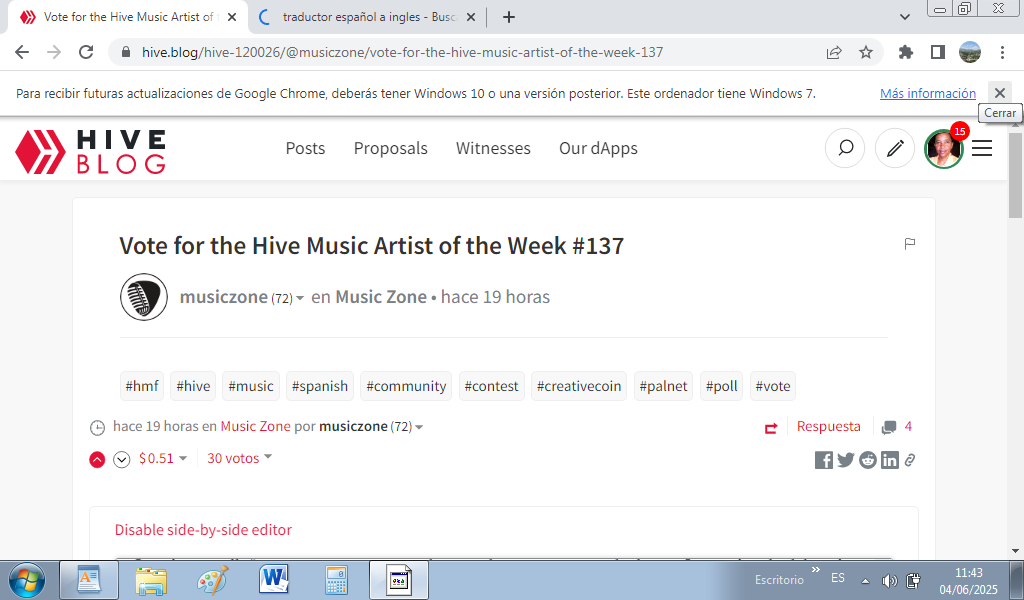Share this page icon in address bar
This screenshot has width=1024, height=600.
[834, 52]
